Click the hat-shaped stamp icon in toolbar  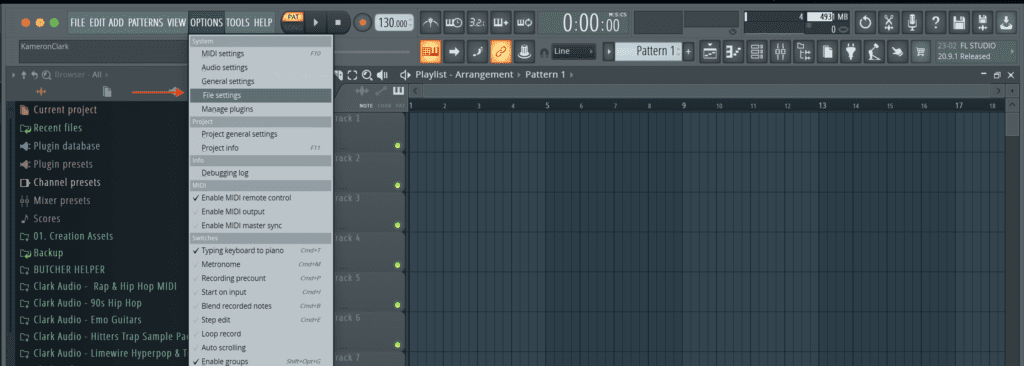pyautogui.click(x=524, y=51)
